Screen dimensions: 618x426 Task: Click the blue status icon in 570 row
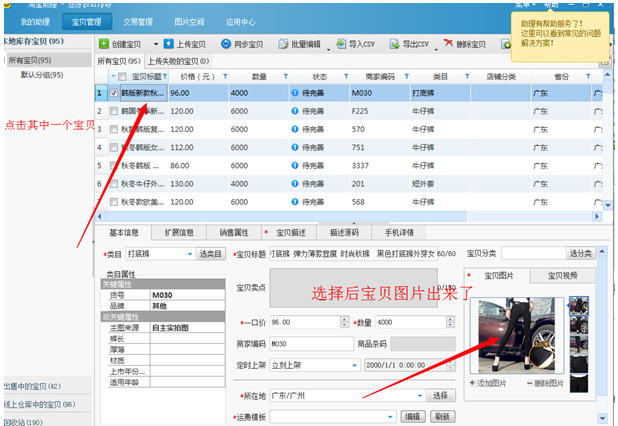coord(295,129)
